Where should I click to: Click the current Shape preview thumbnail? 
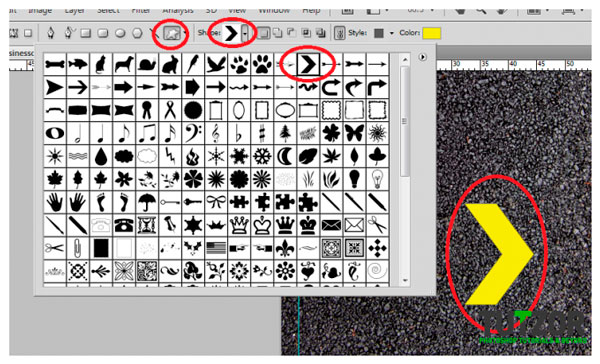click(231, 34)
